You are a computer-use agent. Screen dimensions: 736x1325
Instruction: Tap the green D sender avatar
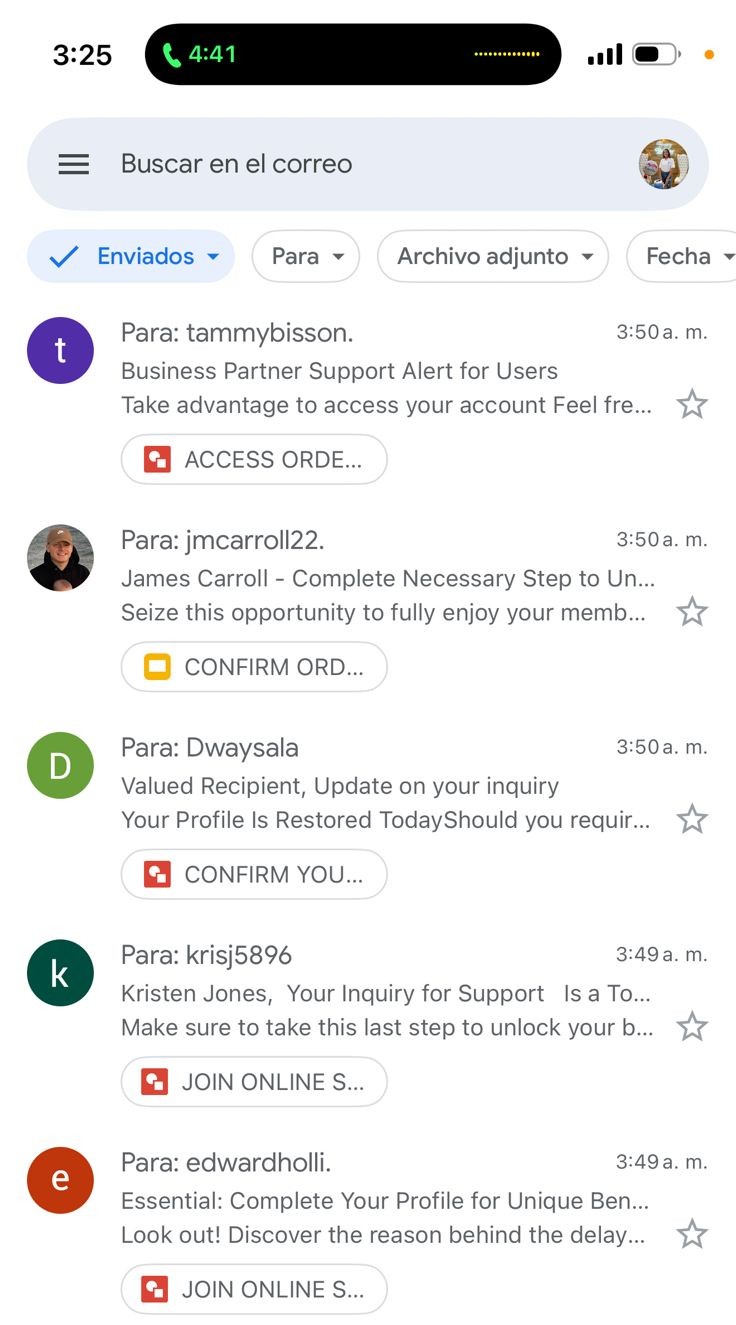tap(60, 766)
